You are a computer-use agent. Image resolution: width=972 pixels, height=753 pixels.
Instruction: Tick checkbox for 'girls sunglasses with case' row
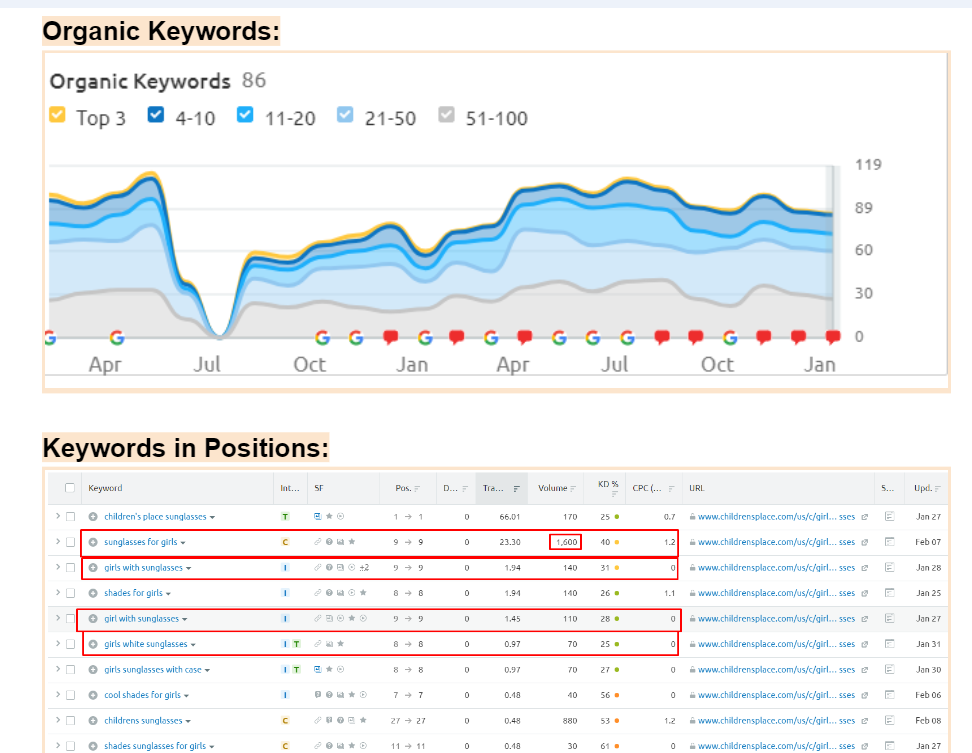point(71,669)
